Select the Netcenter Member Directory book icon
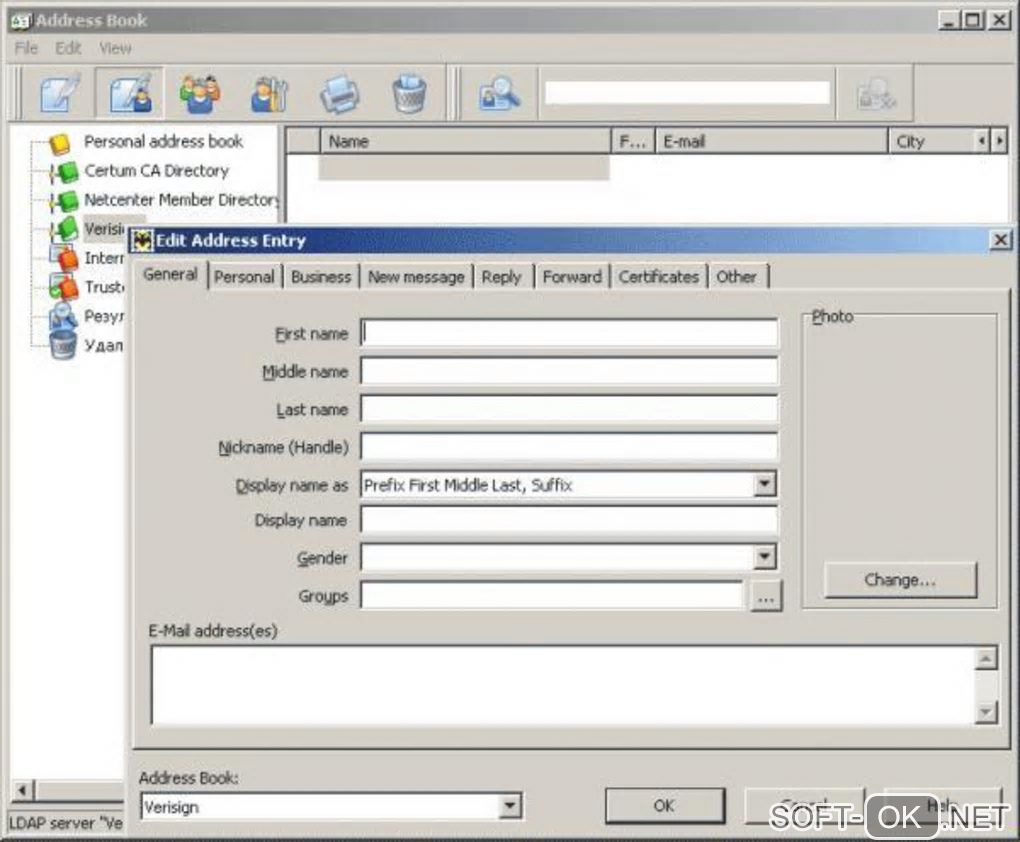 64,202
